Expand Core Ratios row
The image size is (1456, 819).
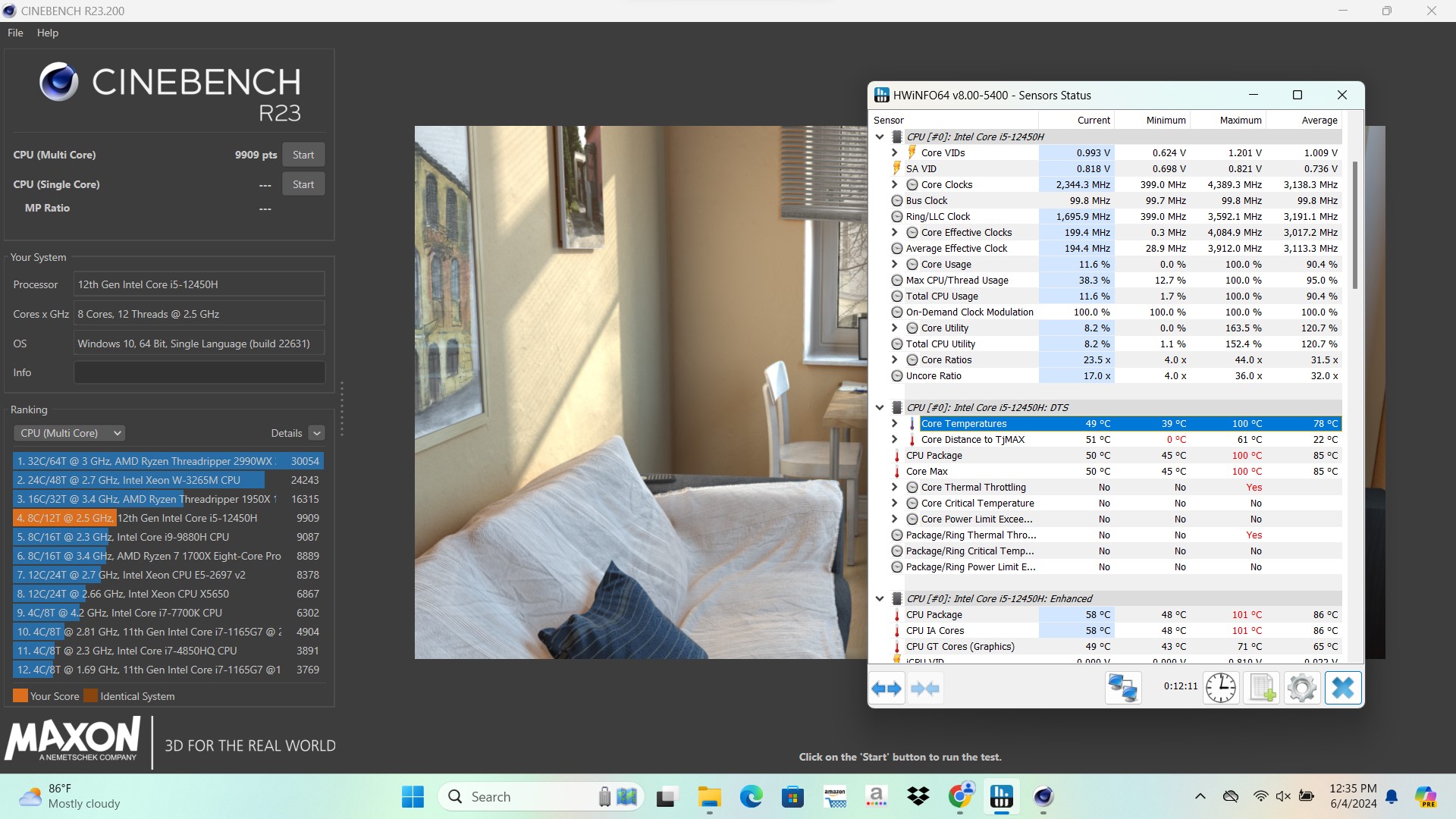click(x=894, y=359)
